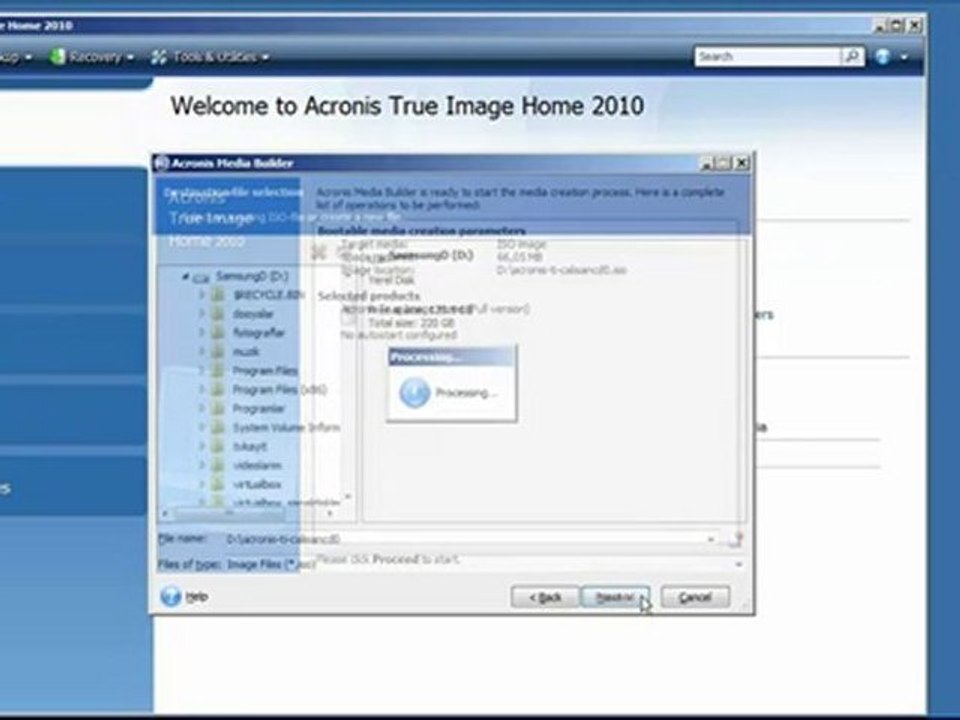Expand the Program Files (x86) node
The image size is (960, 720).
coord(201,389)
